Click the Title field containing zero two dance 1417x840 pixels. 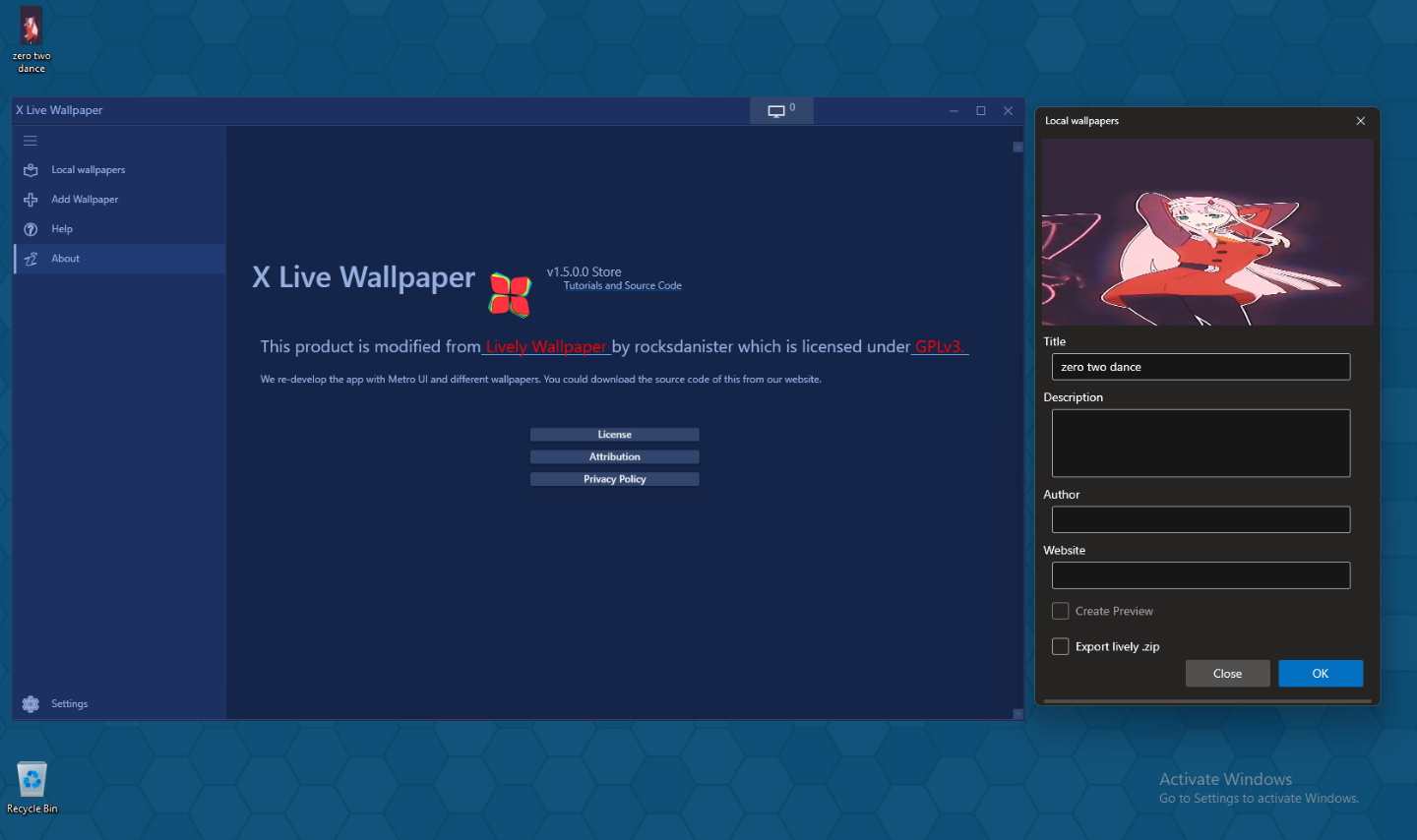[x=1201, y=367]
